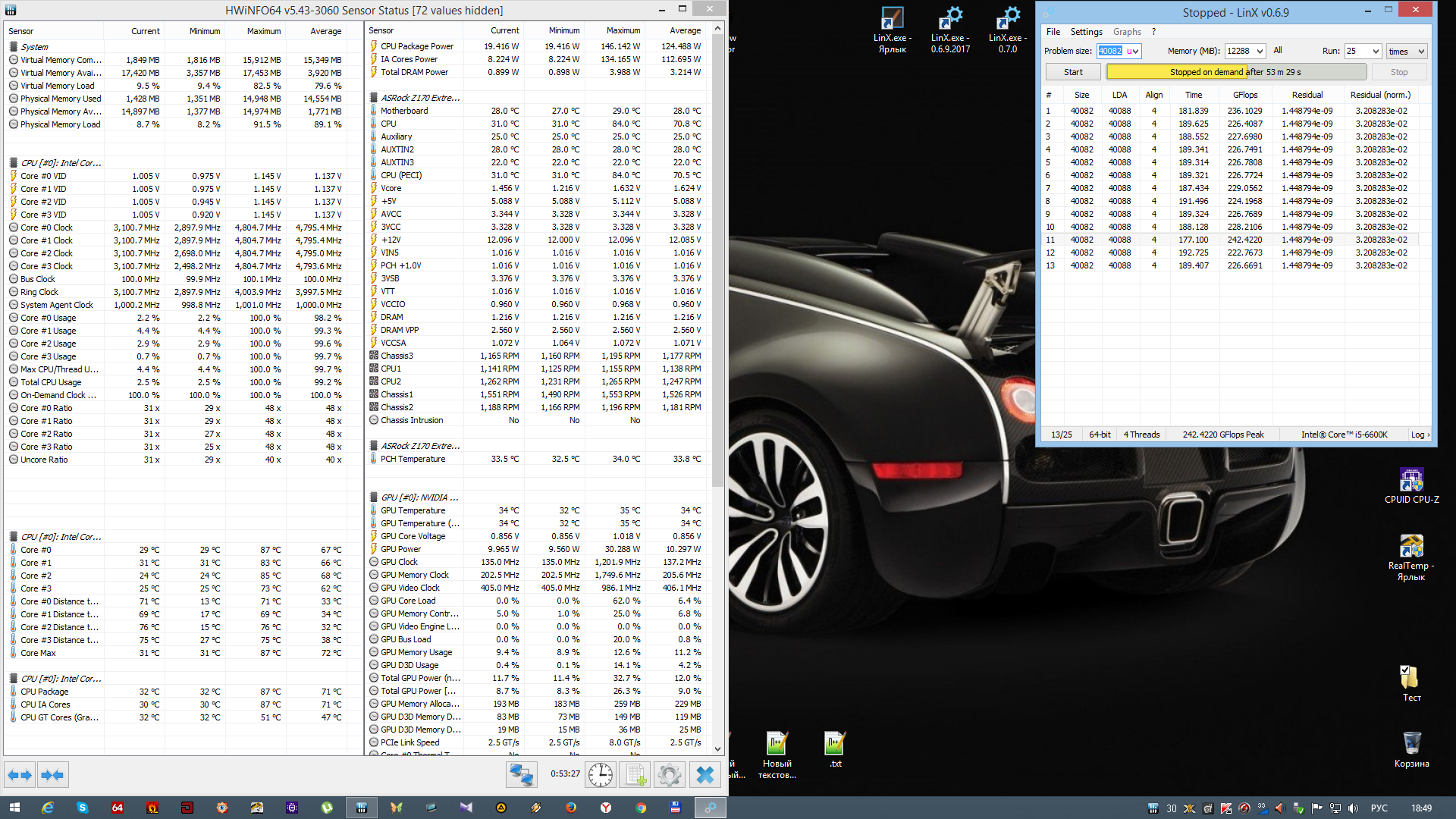1456x819 pixels.
Task: Expand the Memory (MiB) dropdown
Action: tap(1260, 52)
